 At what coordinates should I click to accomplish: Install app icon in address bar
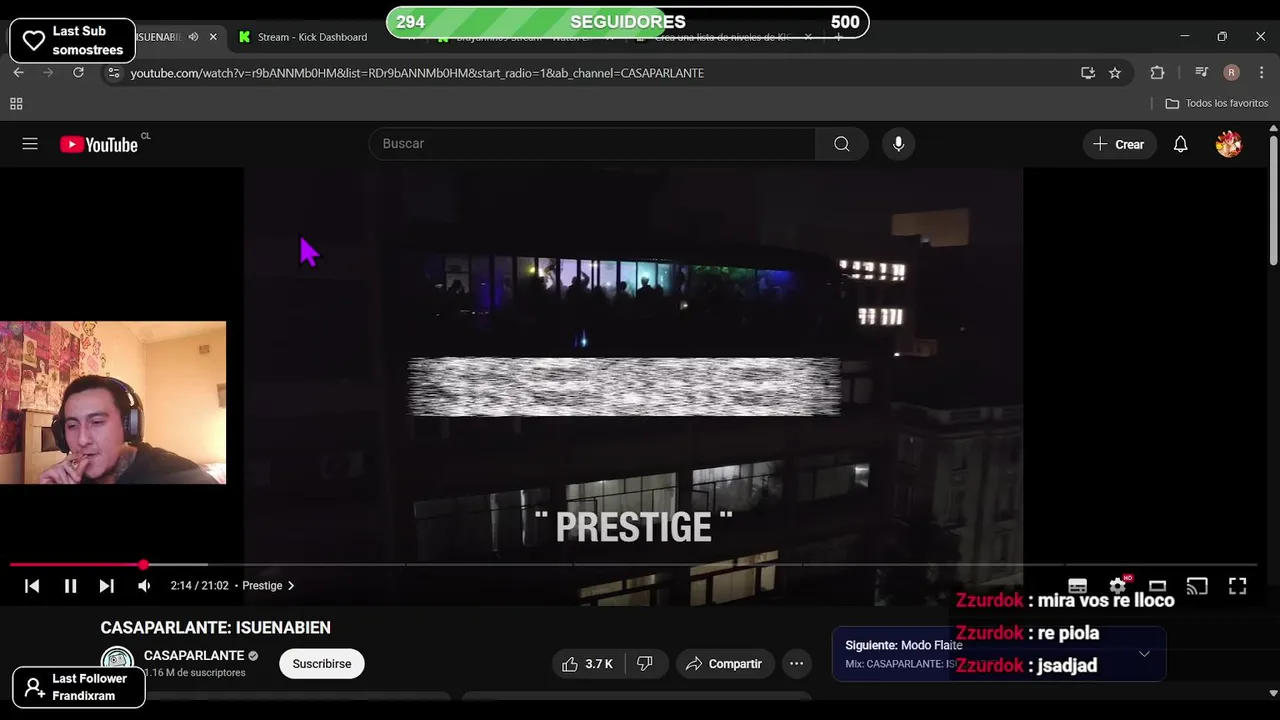(x=1088, y=73)
